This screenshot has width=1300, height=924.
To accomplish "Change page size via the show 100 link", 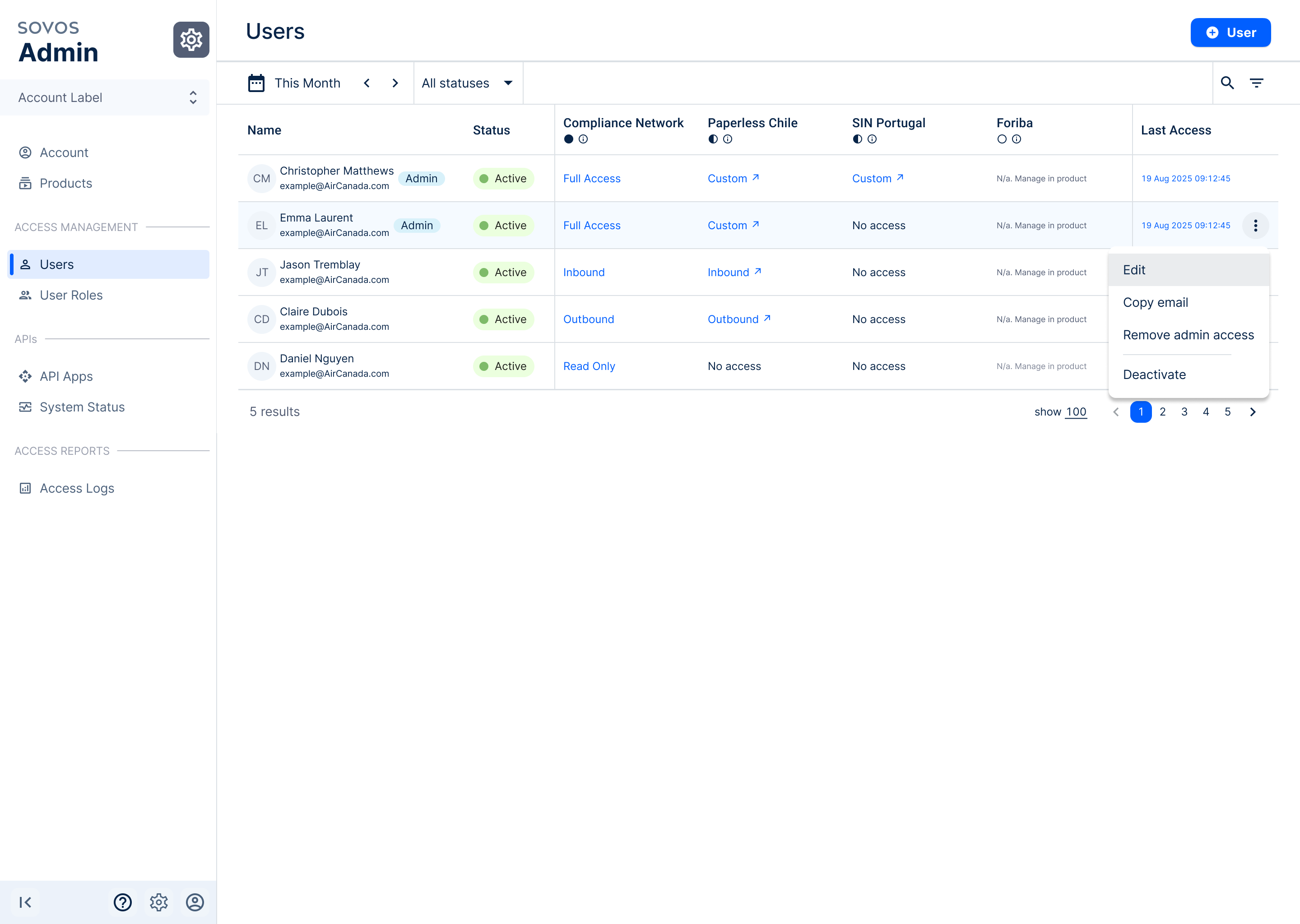I will [x=1076, y=411].
